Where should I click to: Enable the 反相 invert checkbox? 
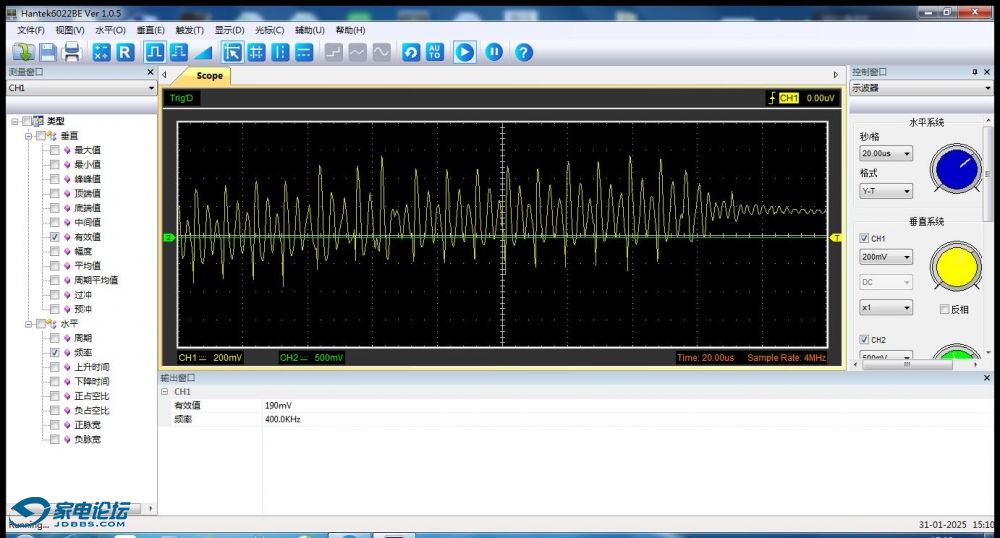point(945,309)
